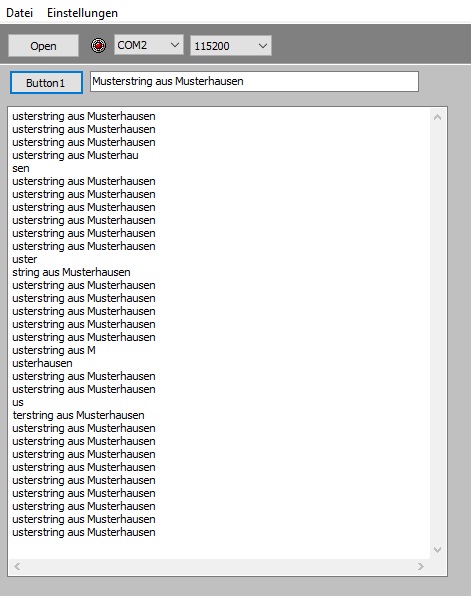471x596 pixels.
Task: Click the horizontal scrollbar track below the log
Action: point(219,566)
